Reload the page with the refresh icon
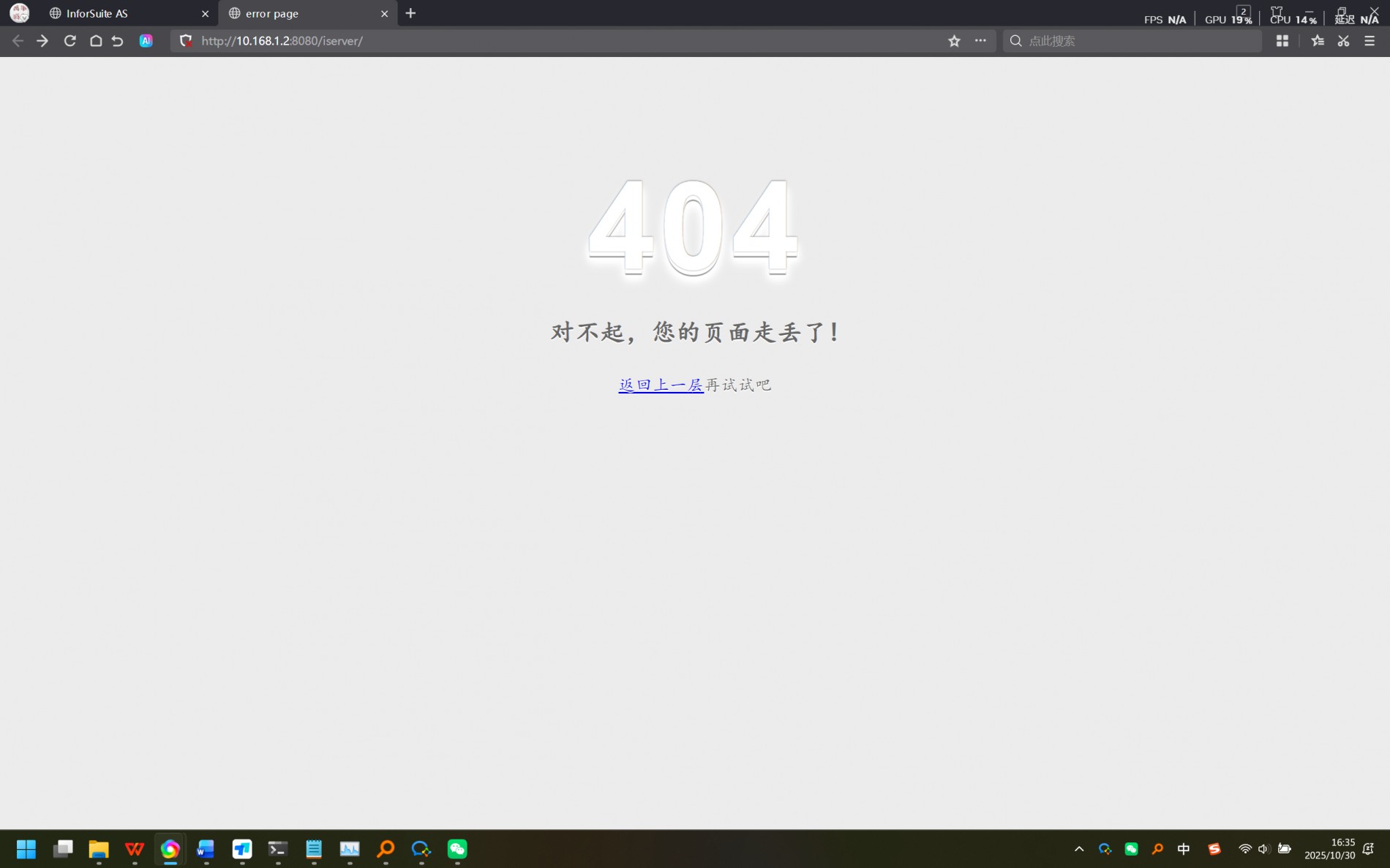 (x=69, y=41)
